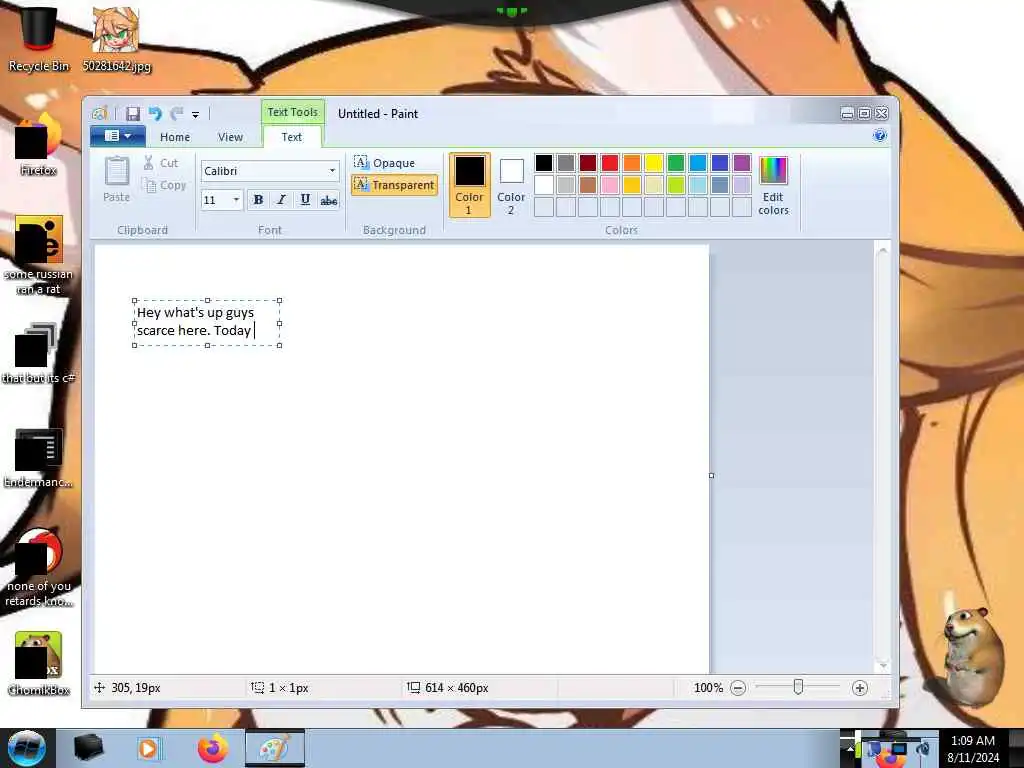
Task: Select the Firefox desktop shortcut
Action: 39,145
